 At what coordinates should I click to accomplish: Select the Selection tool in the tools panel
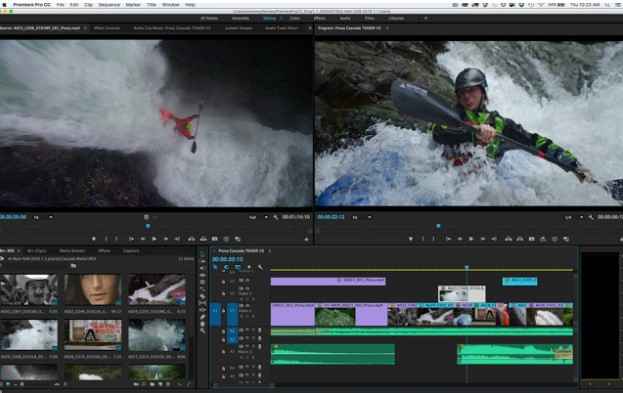pyautogui.click(x=203, y=254)
